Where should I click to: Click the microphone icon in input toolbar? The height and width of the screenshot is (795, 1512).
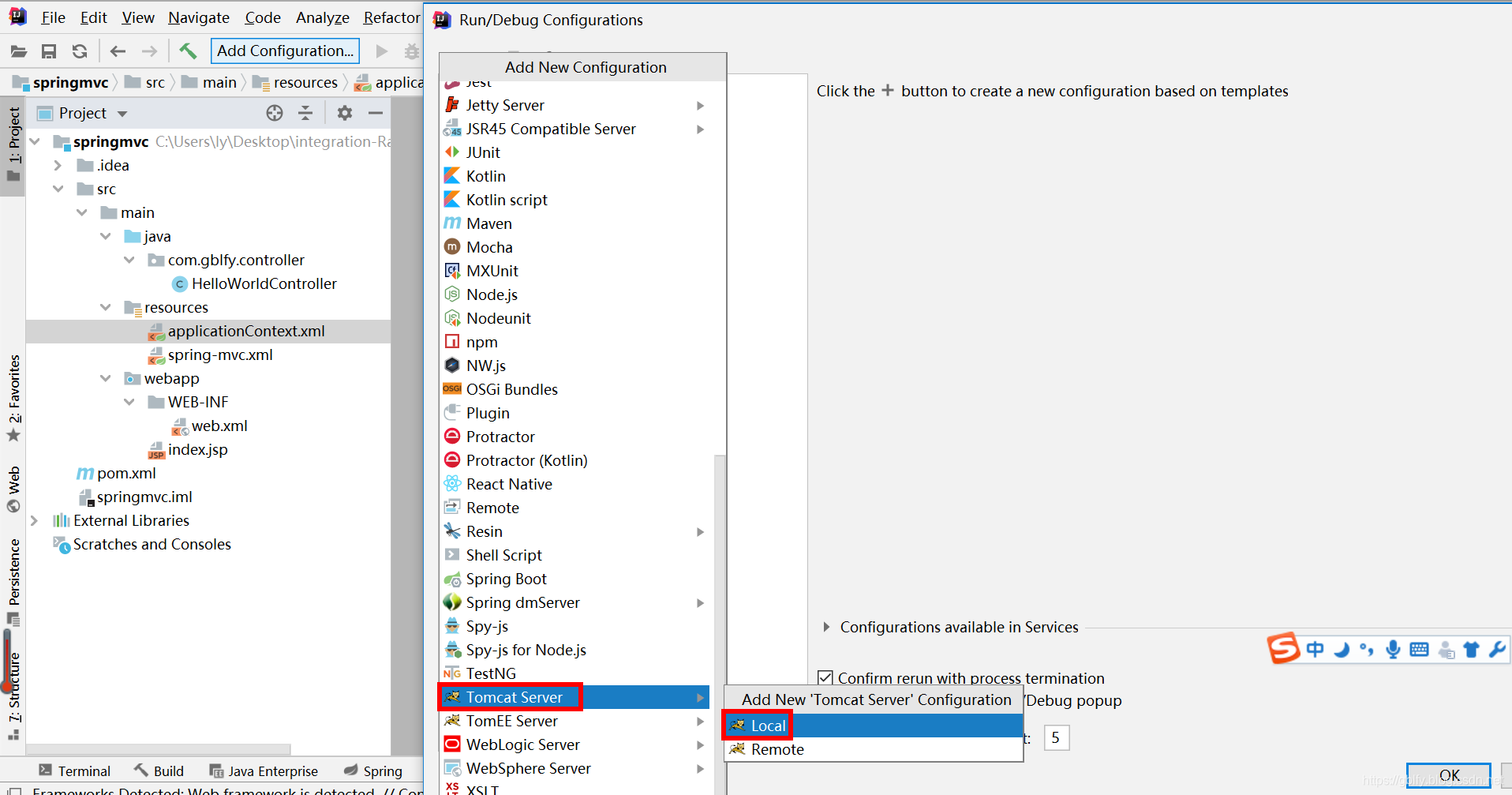click(1393, 650)
